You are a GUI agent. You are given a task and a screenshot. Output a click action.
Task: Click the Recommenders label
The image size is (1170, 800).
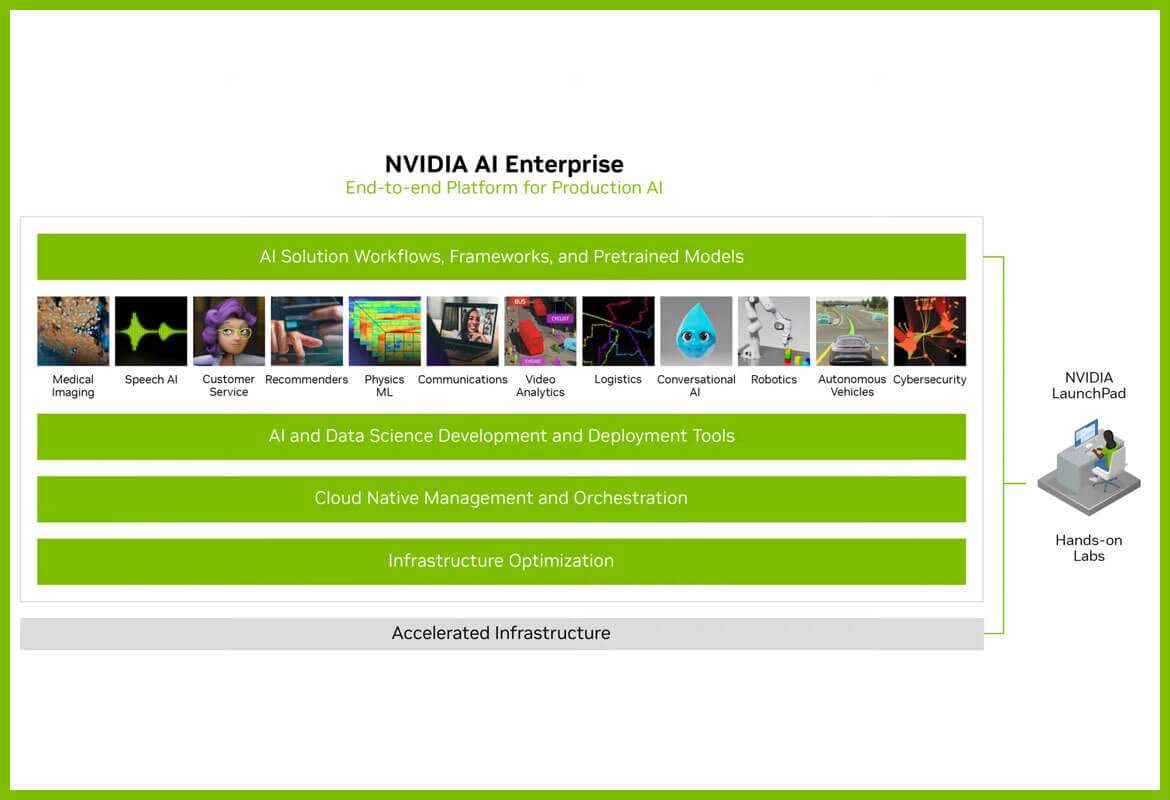pos(307,379)
